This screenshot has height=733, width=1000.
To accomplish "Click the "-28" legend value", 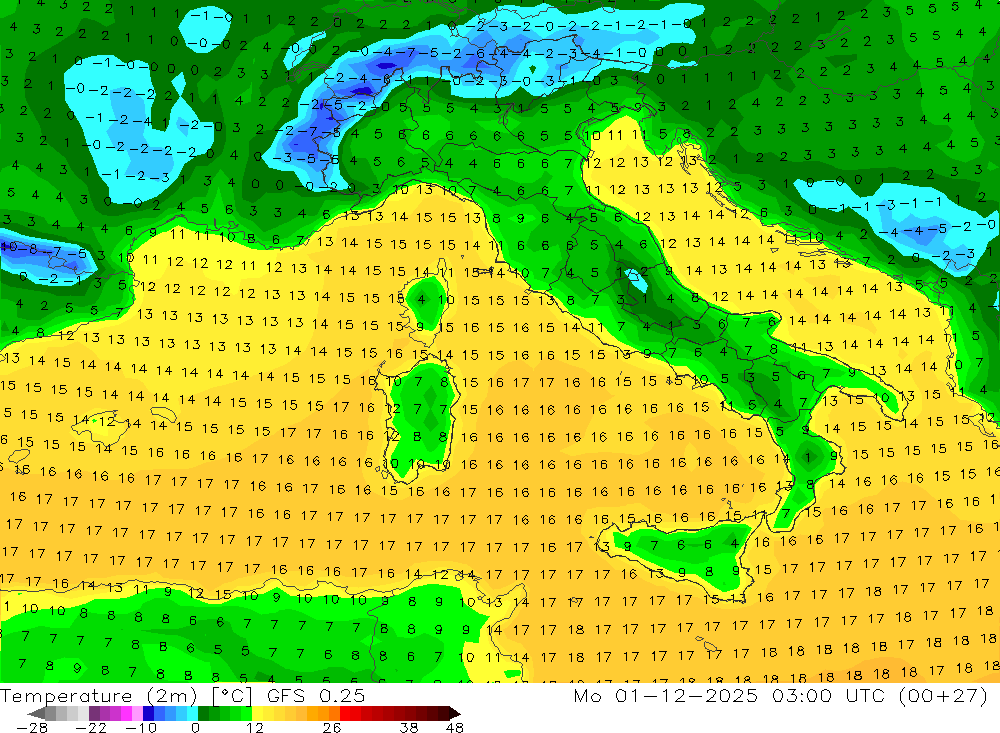I will (32, 728).
